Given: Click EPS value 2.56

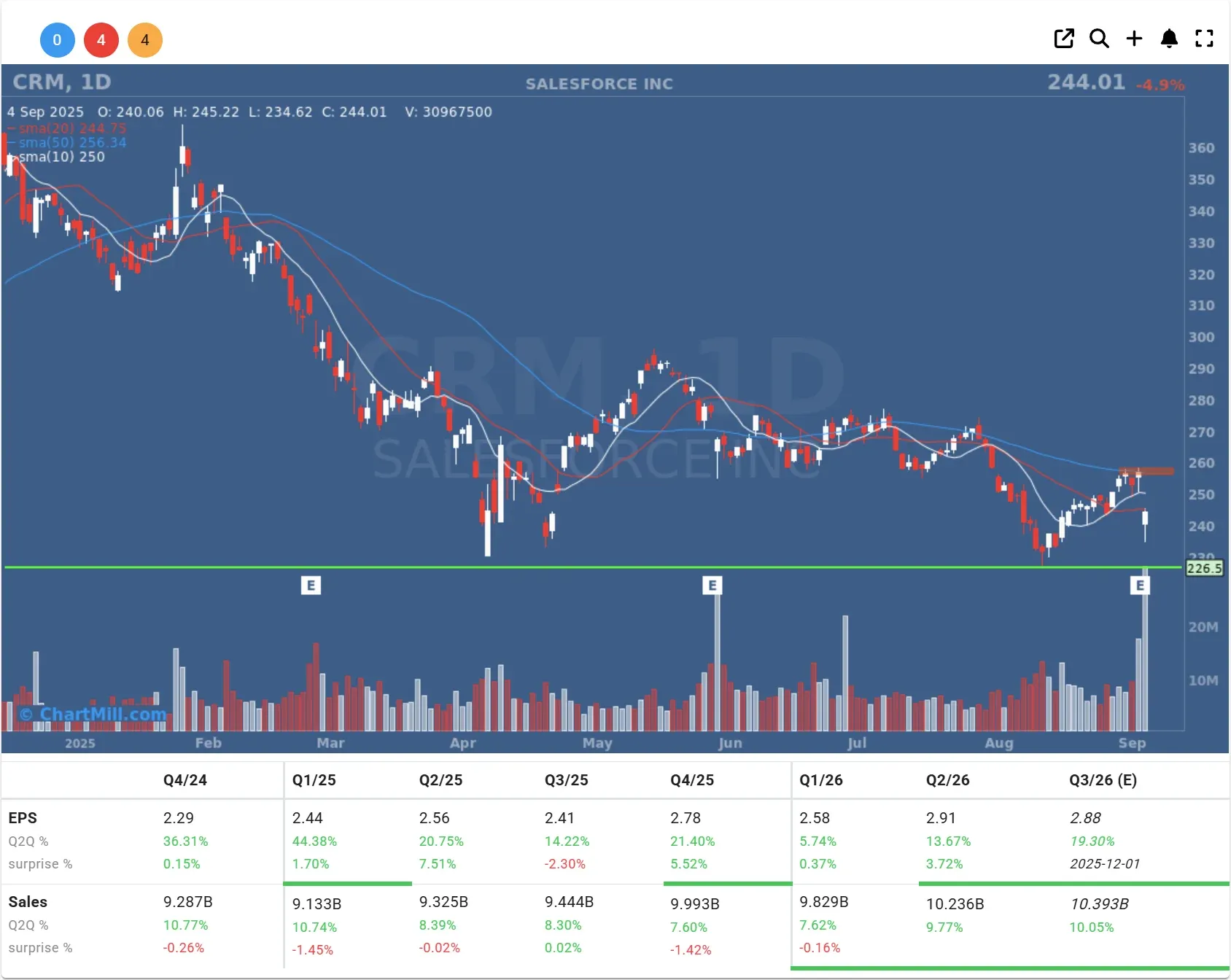Looking at the screenshot, I should tap(435, 818).
